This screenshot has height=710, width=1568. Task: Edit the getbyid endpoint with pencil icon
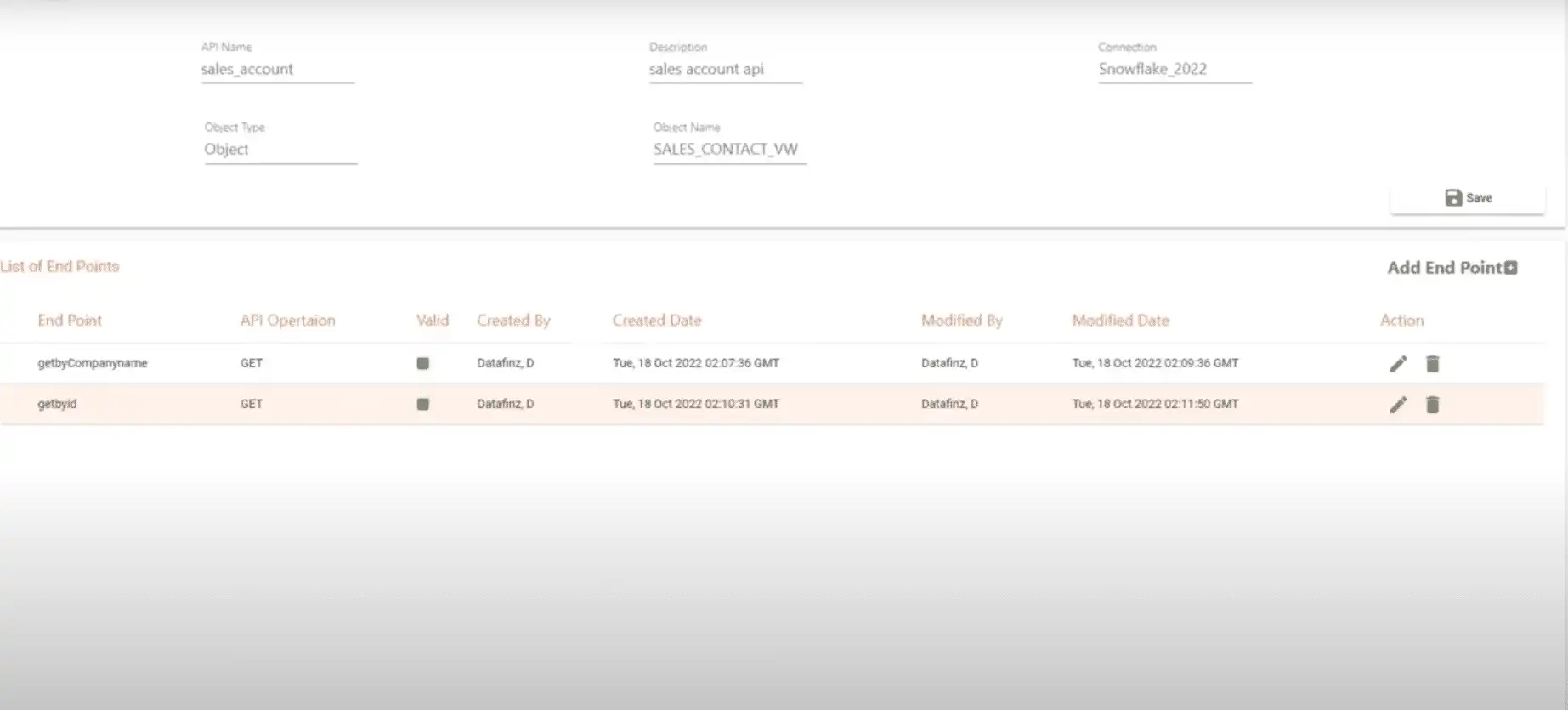click(x=1398, y=405)
